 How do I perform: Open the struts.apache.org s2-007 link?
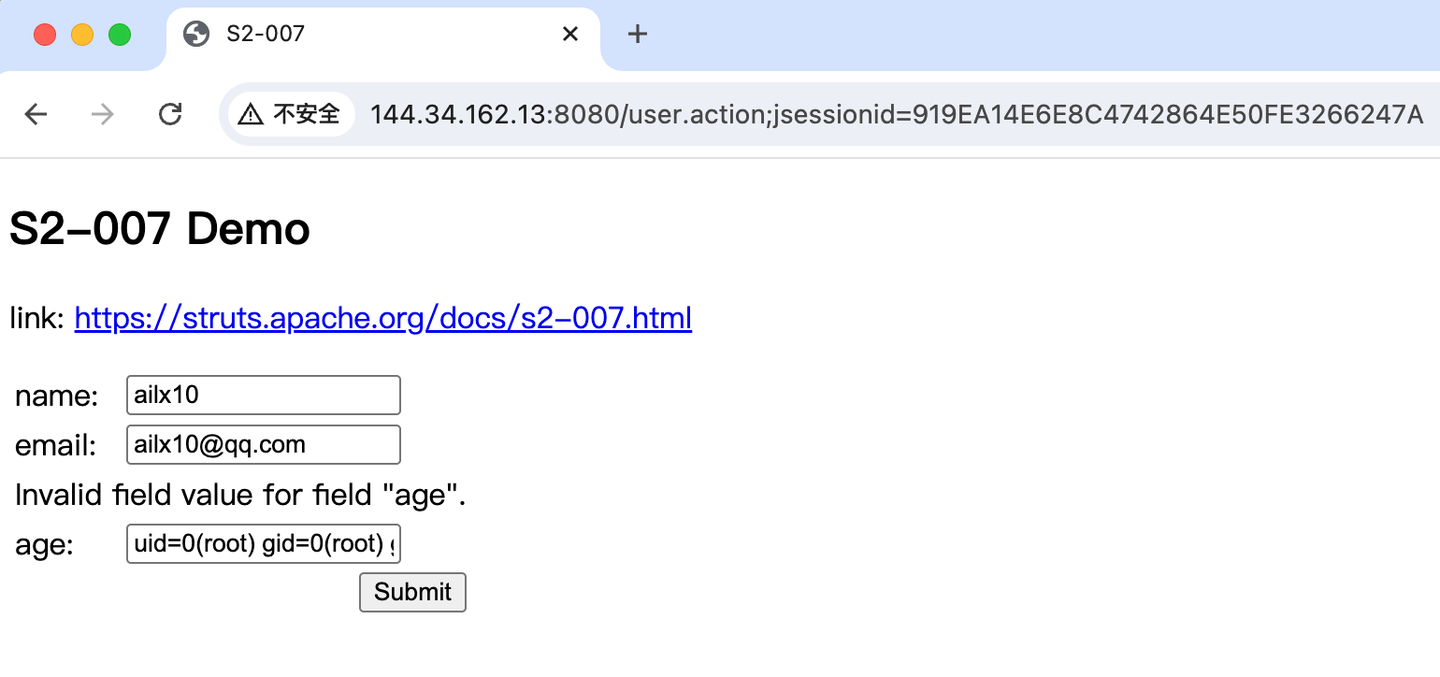383,319
